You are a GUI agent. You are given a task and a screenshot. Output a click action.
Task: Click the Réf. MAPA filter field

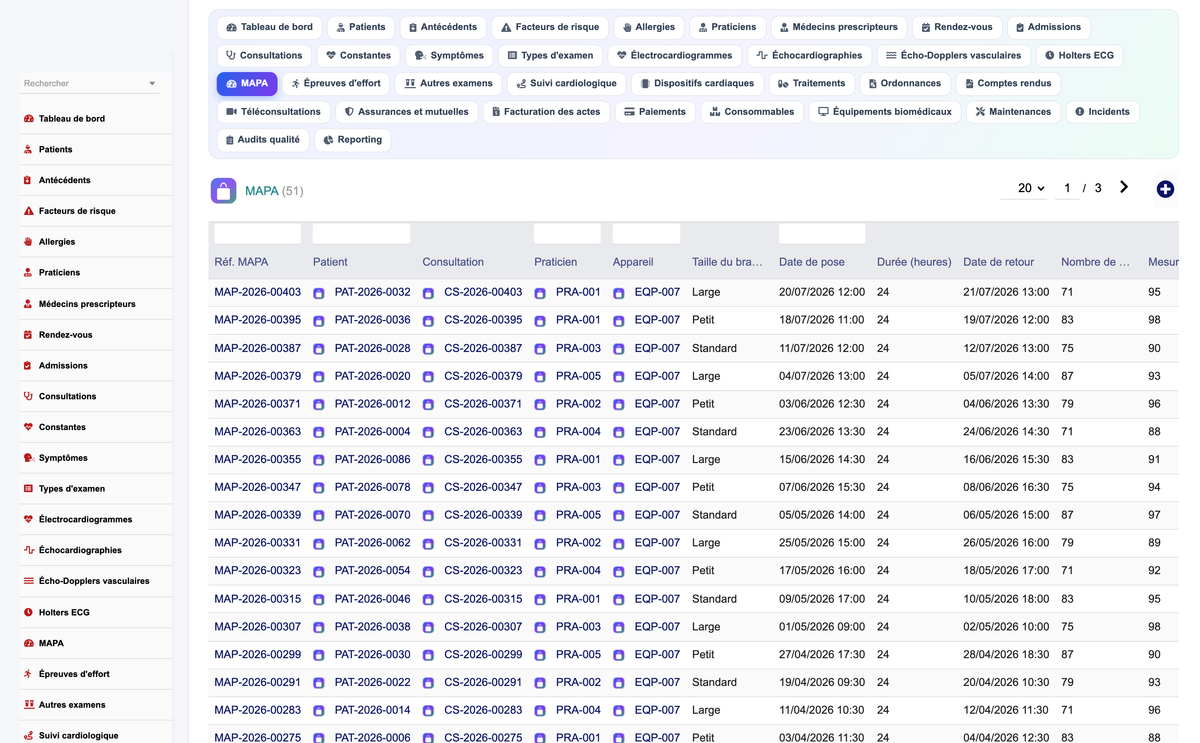click(257, 234)
